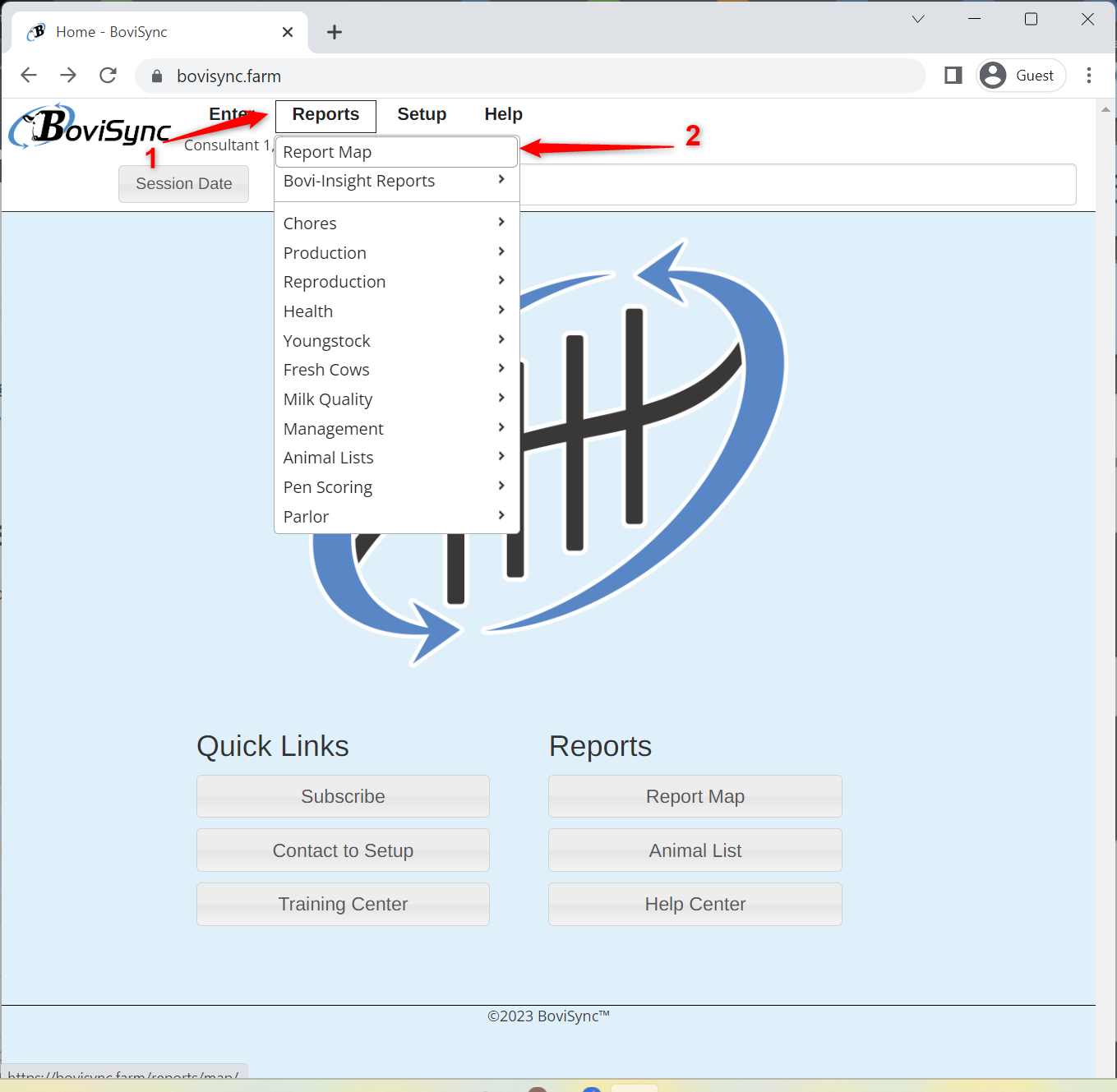Viewport: 1117px width, 1092px height.
Task: Expand Bovi-Insight Reports submenu
Action: [396, 181]
